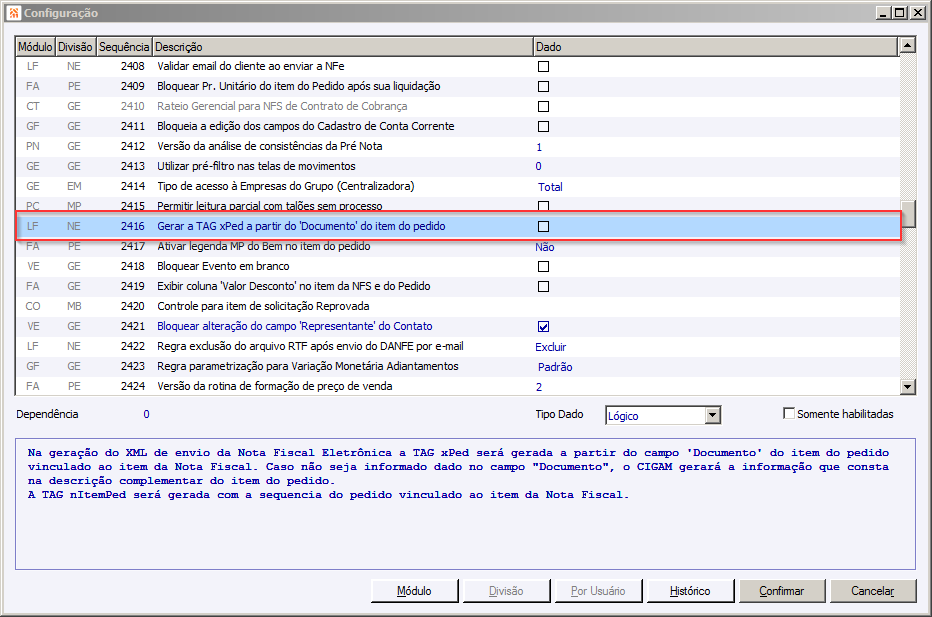Click the Módulo button
932x617 pixels.
414,591
